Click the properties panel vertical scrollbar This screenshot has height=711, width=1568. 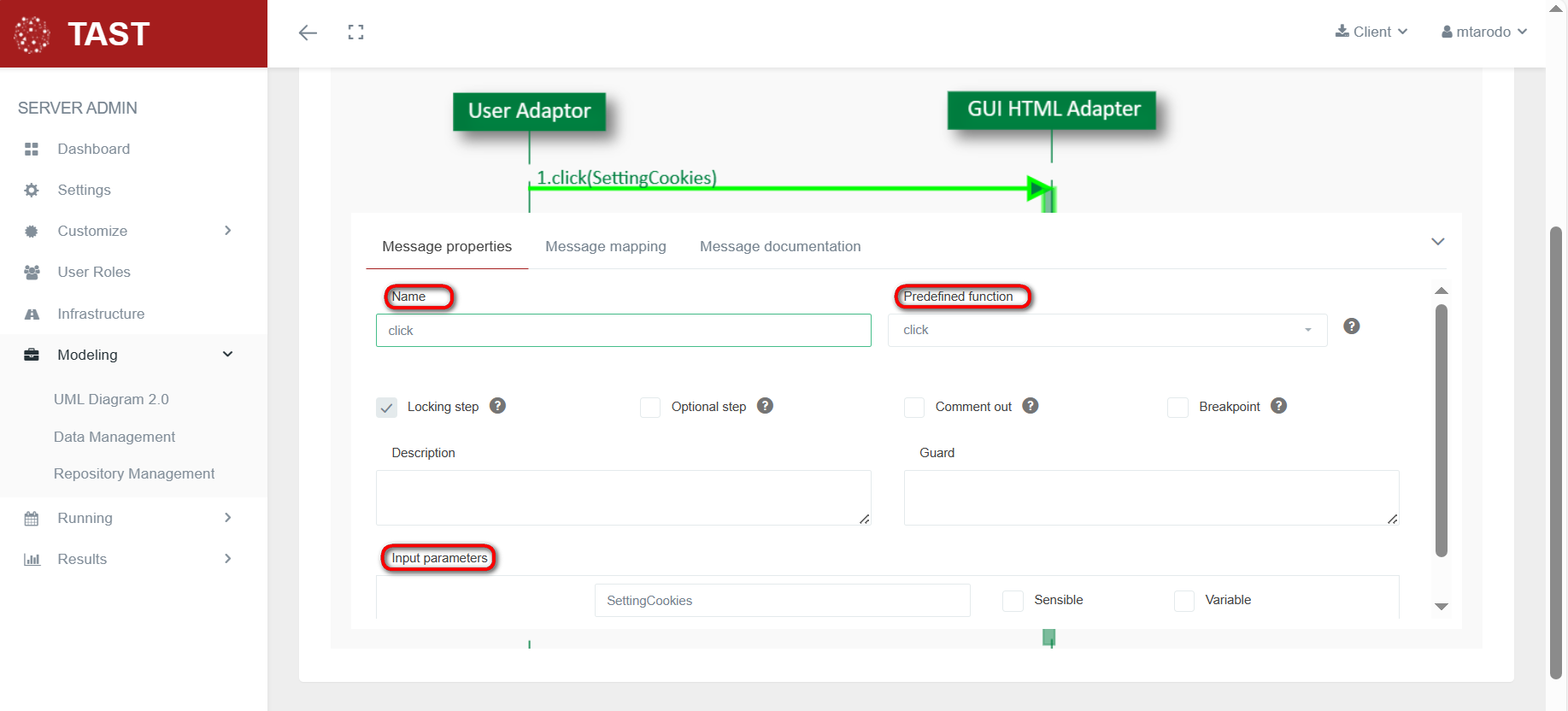tap(1441, 427)
